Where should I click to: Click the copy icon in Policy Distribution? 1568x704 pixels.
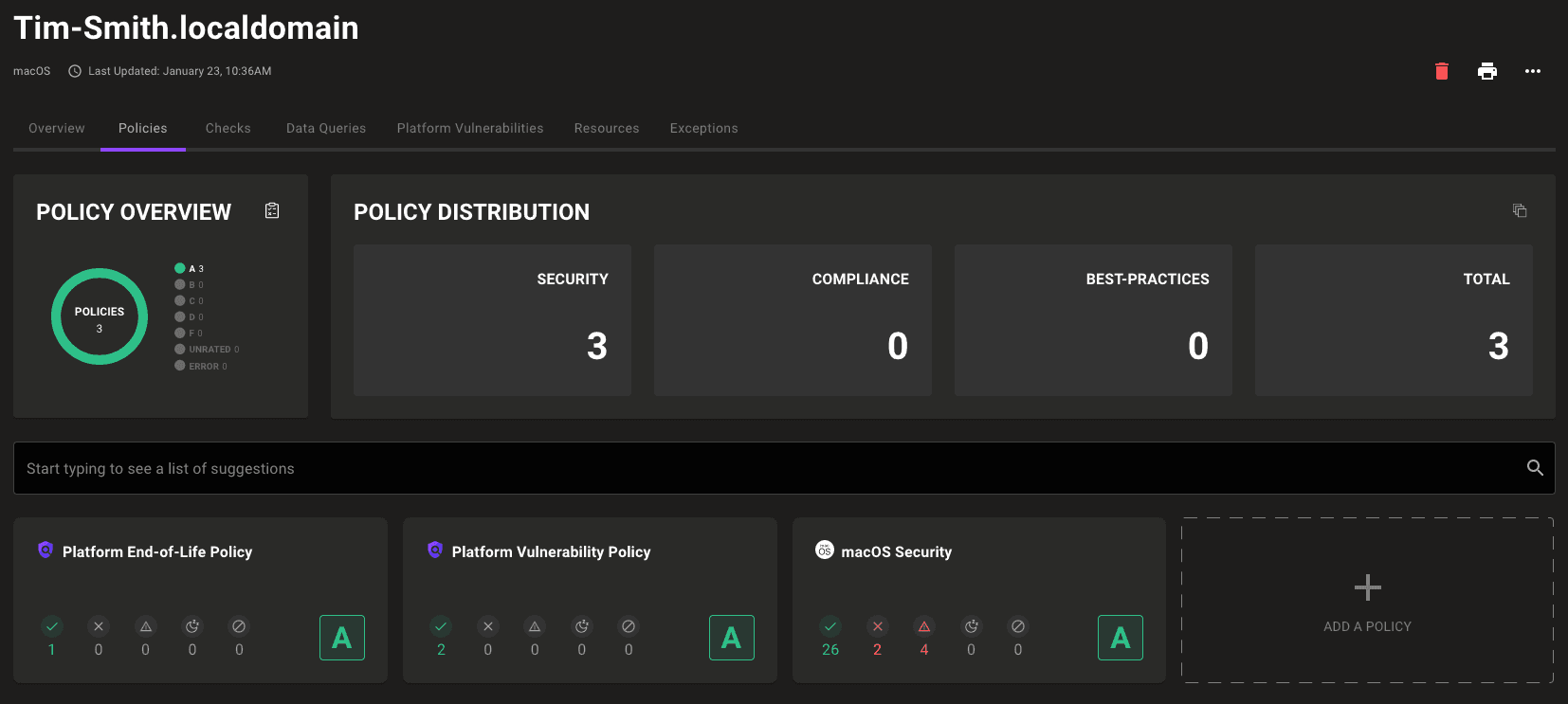1520,210
